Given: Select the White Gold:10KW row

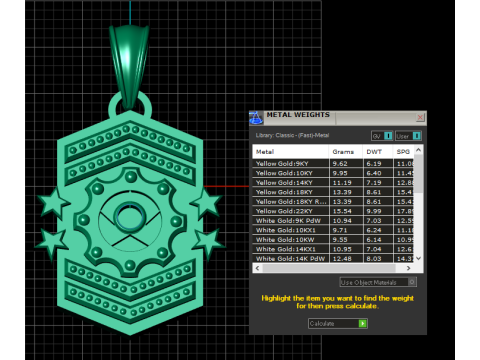Looking at the screenshot, I should click(334, 240).
